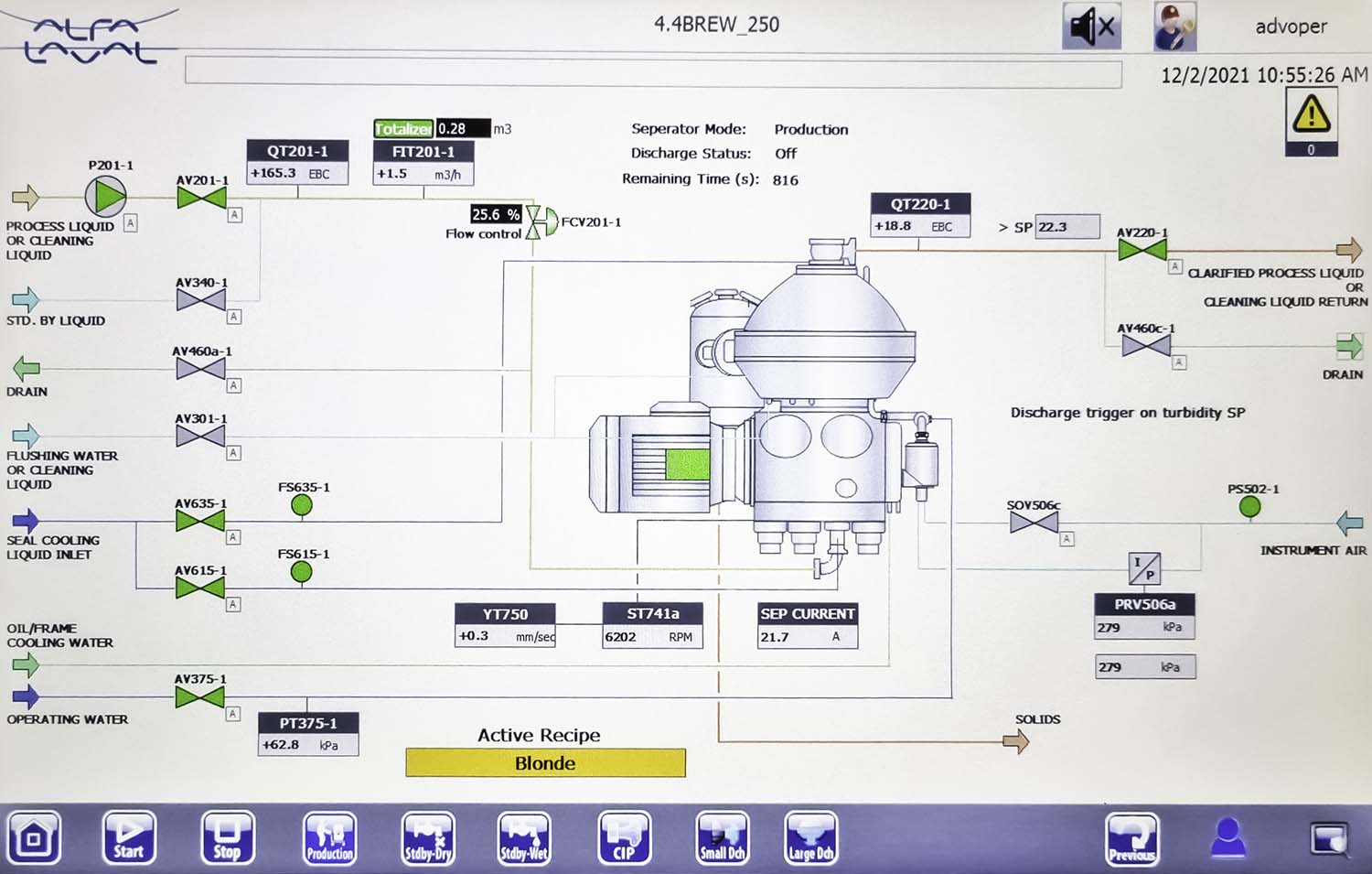Switch to Production mode icon
Screen dimensions: 1372x874
coord(329,837)
